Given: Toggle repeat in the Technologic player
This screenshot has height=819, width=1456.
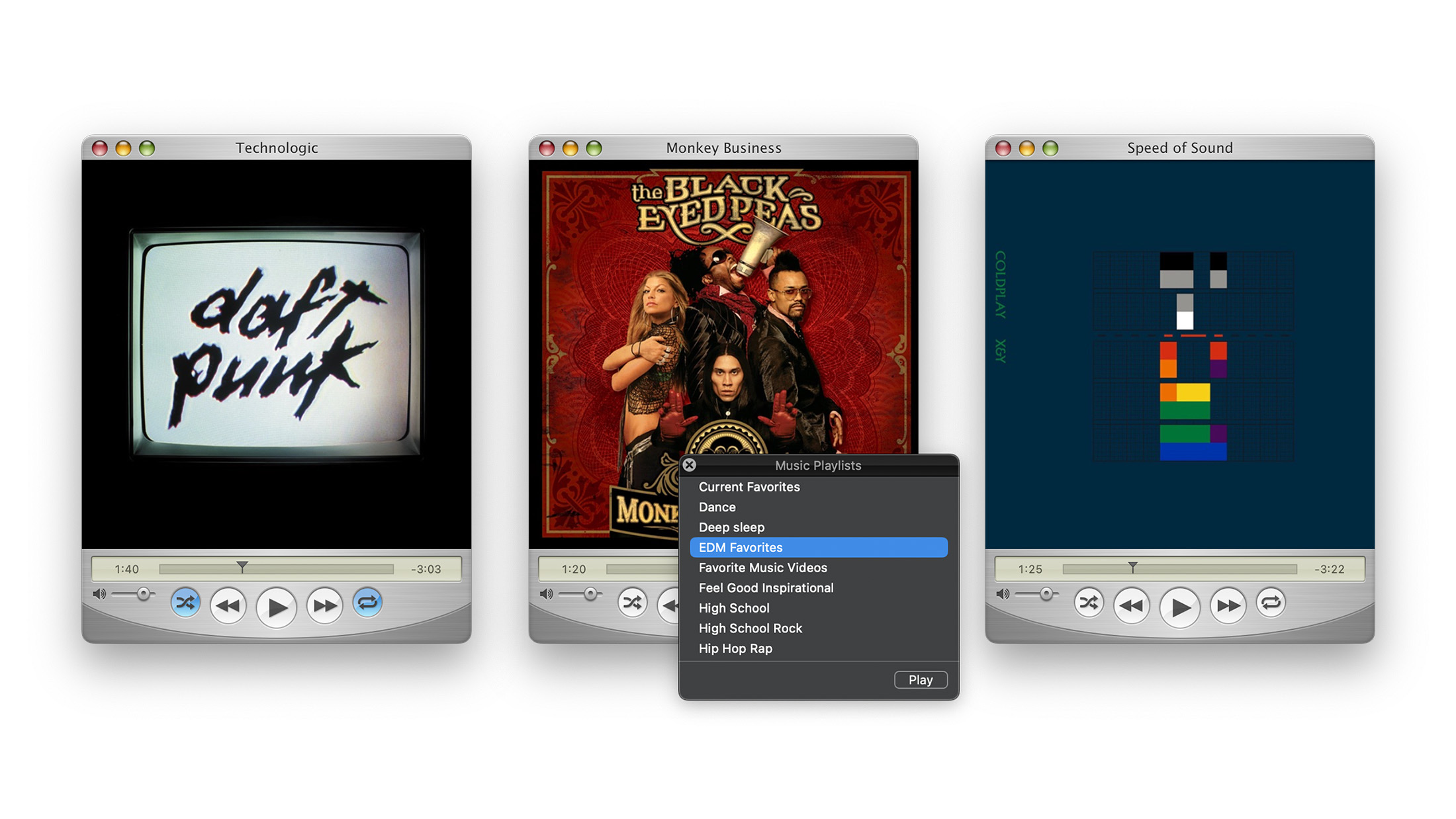Looking at the screenshot, I should click(x=367, y=603).
